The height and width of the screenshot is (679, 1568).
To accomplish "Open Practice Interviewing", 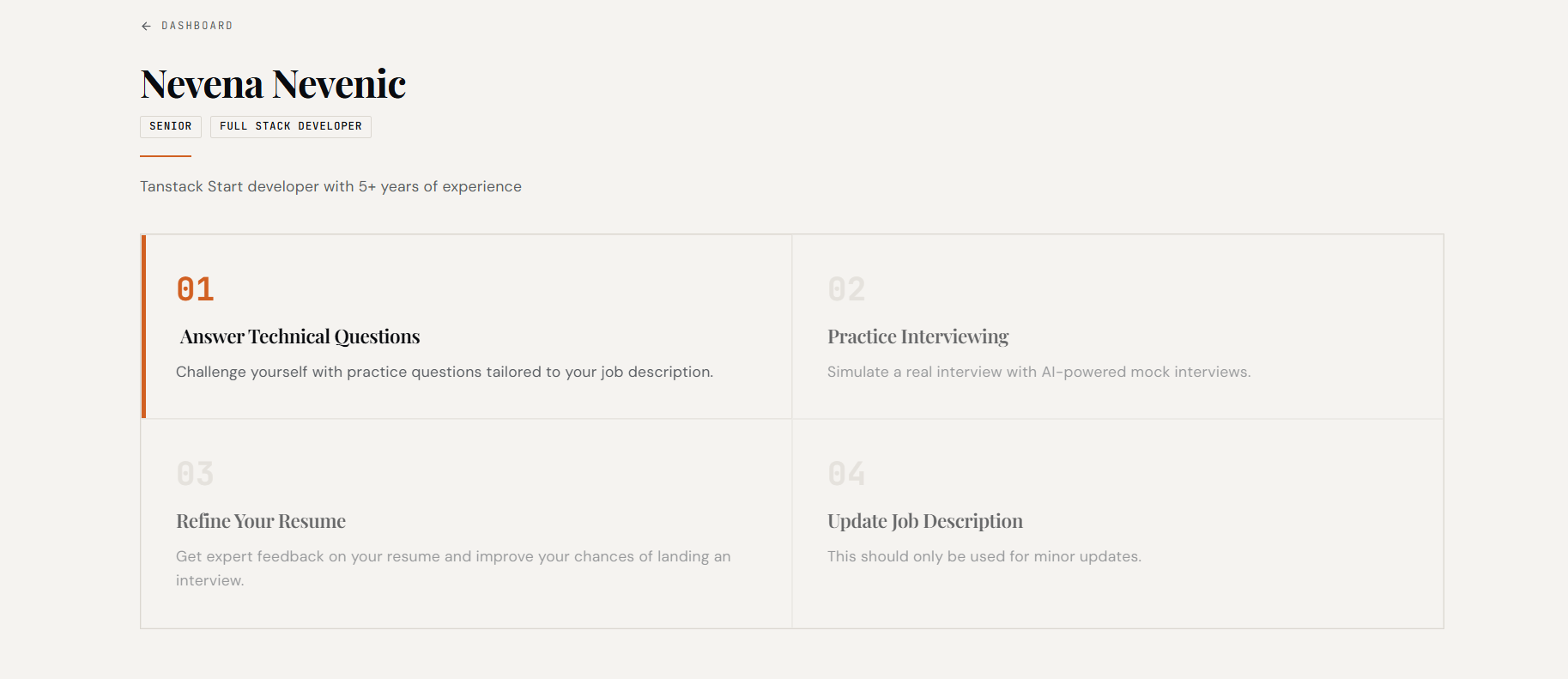I will 917,336.
